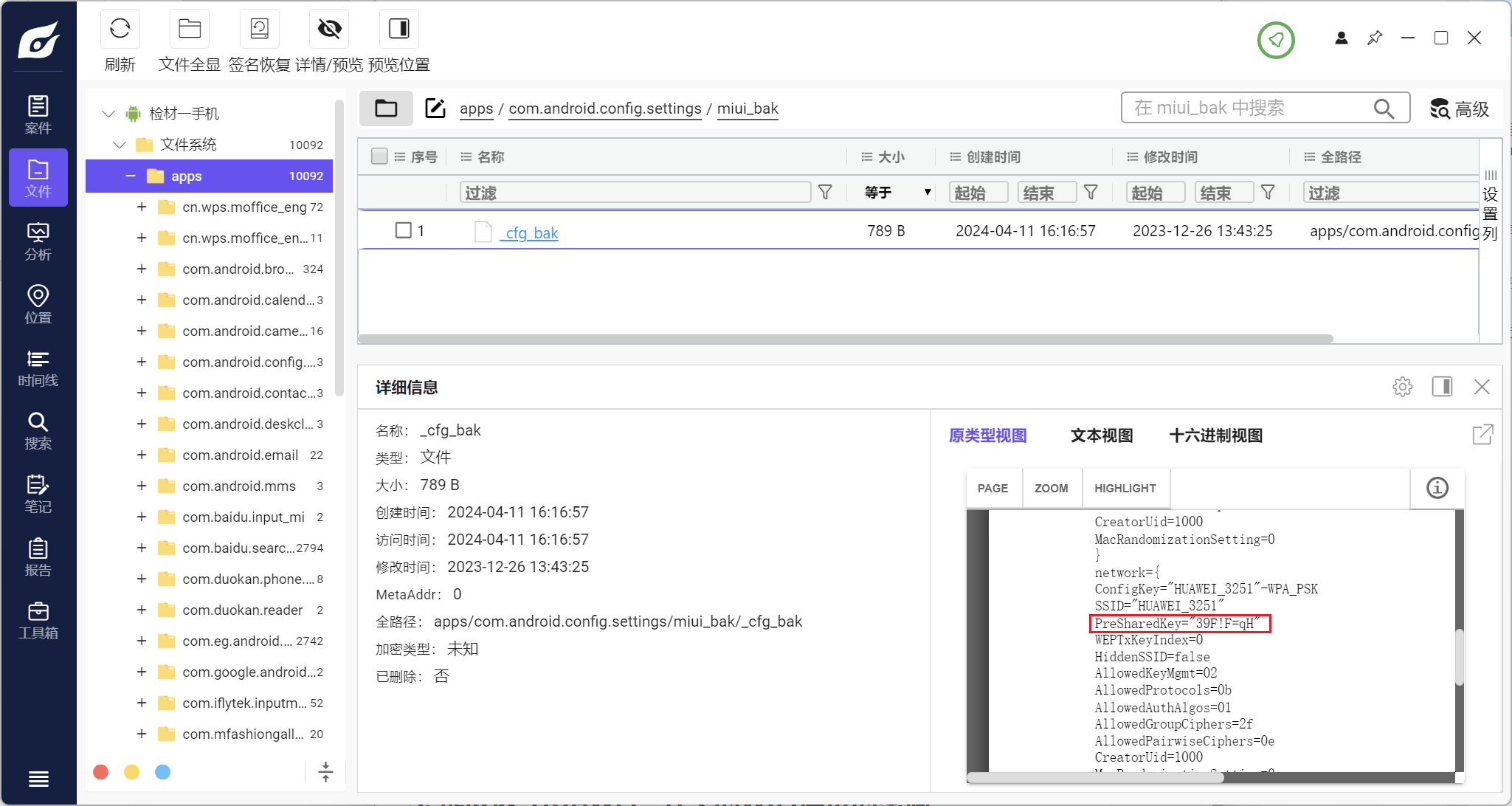Open the 报告 sidebar section
The image size is (1512, 806).
click(38, 557)
